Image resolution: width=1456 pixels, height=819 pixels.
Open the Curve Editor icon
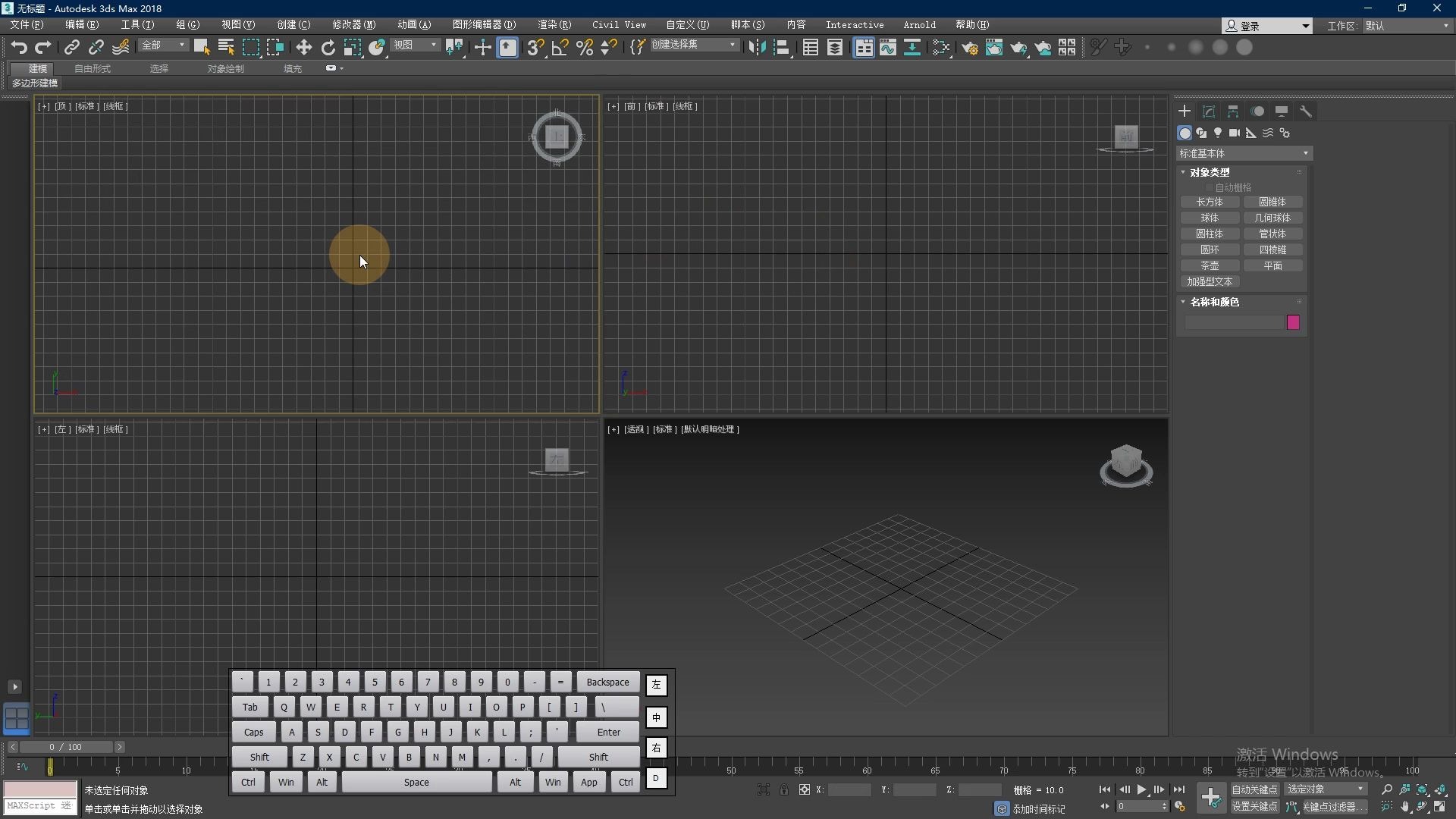[x=888, y=48]
